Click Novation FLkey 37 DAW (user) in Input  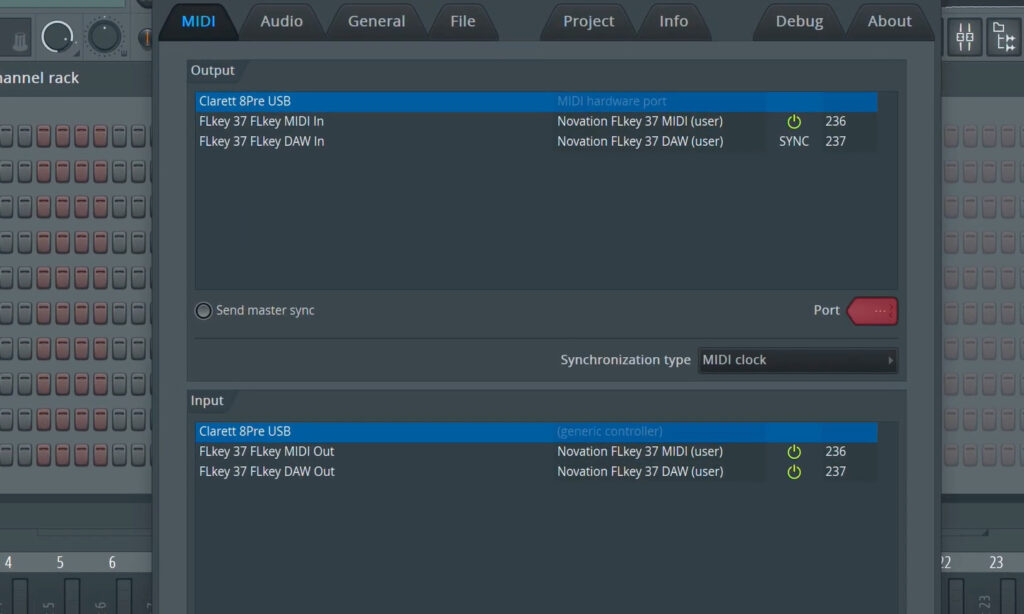[640, 472]
